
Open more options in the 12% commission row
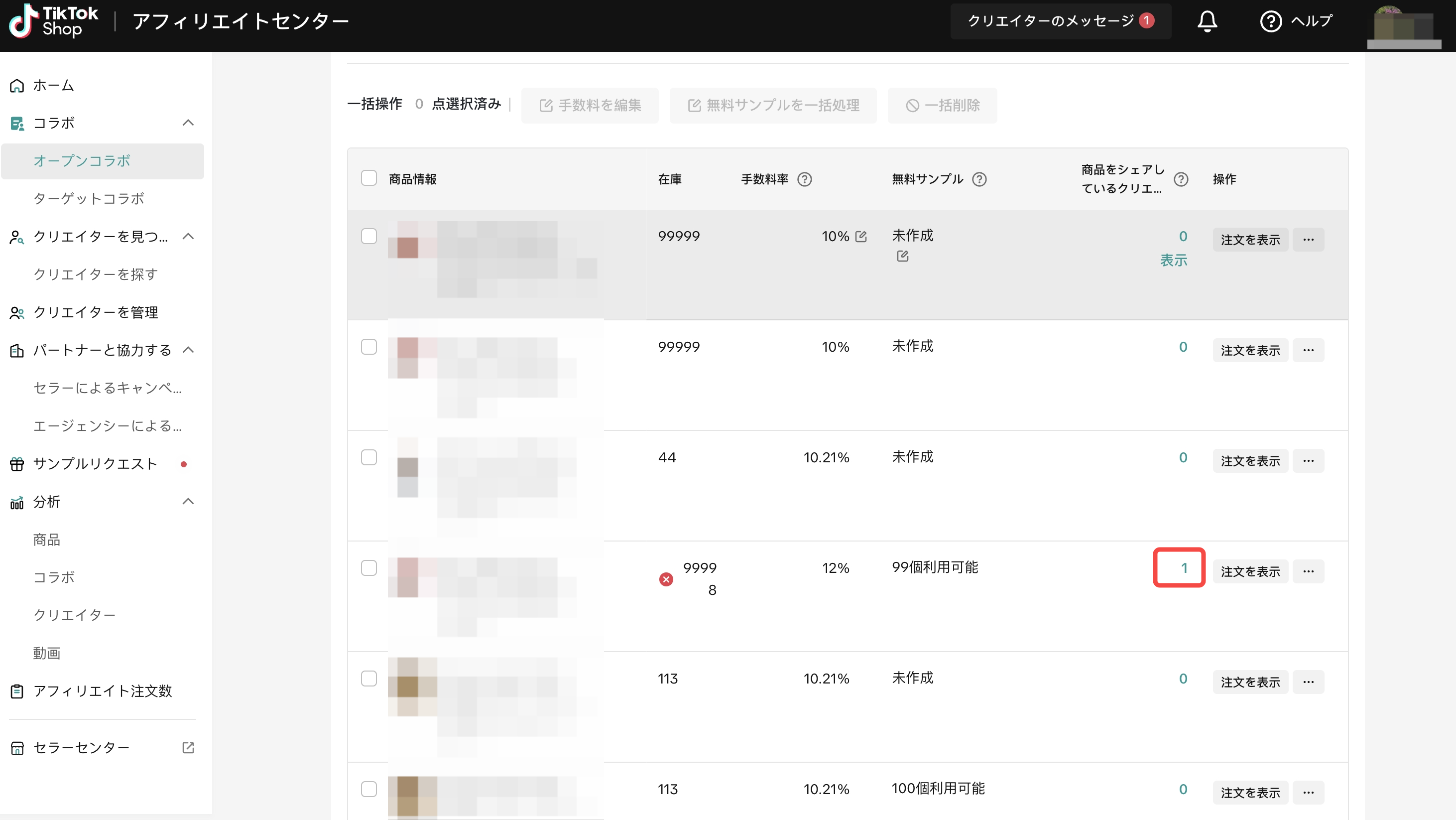click(1308, 571)
